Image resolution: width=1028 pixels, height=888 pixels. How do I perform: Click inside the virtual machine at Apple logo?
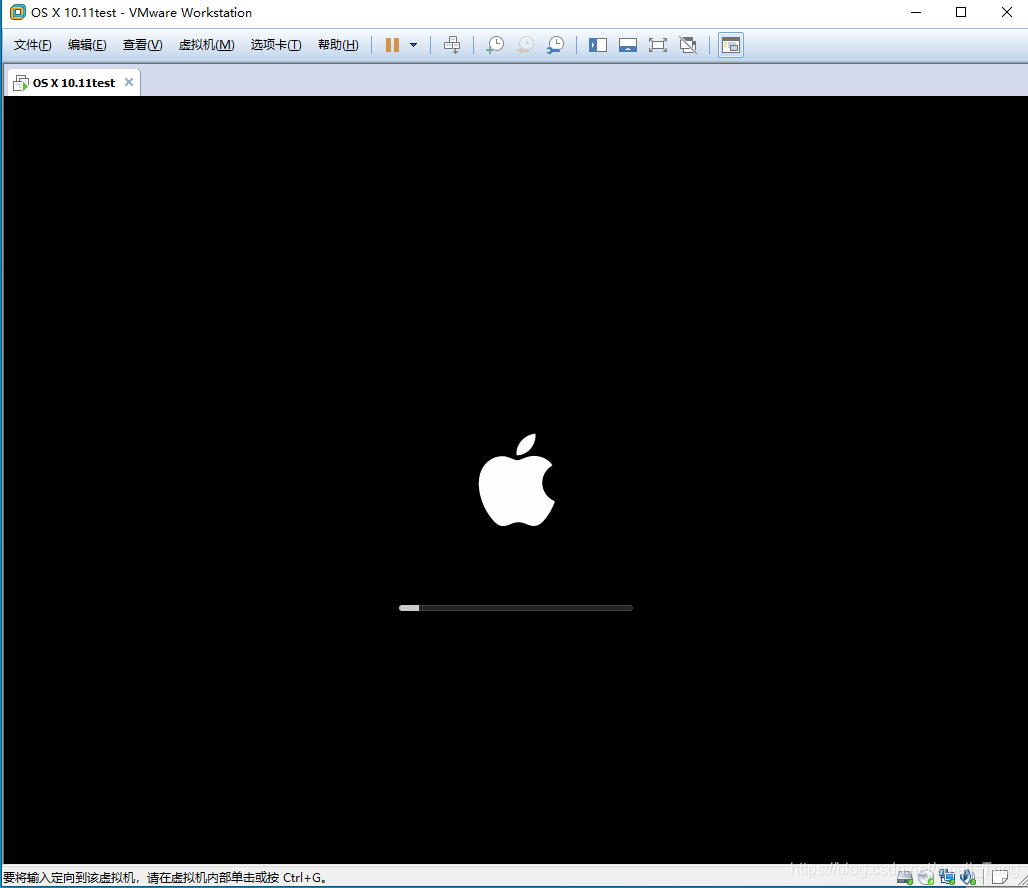click(x=517, y=480)
